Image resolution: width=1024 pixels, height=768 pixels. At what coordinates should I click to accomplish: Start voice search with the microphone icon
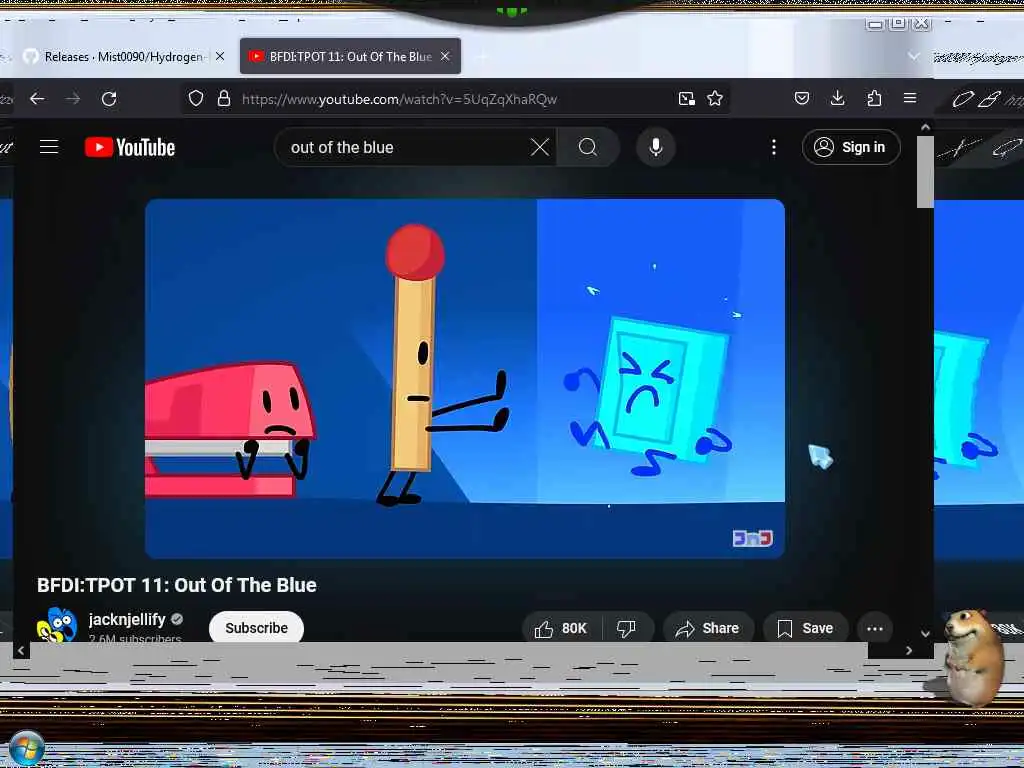point(656,148)
